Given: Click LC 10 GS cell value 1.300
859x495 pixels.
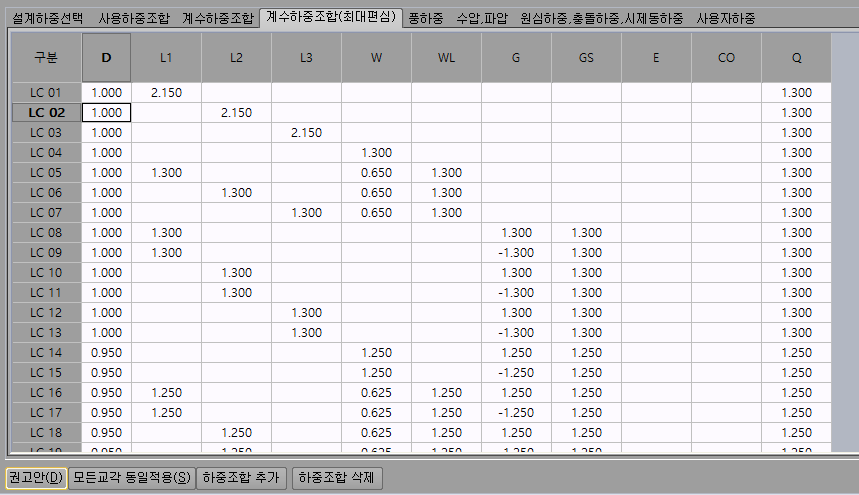Looking at the screenshot, I should pos(586,273).
